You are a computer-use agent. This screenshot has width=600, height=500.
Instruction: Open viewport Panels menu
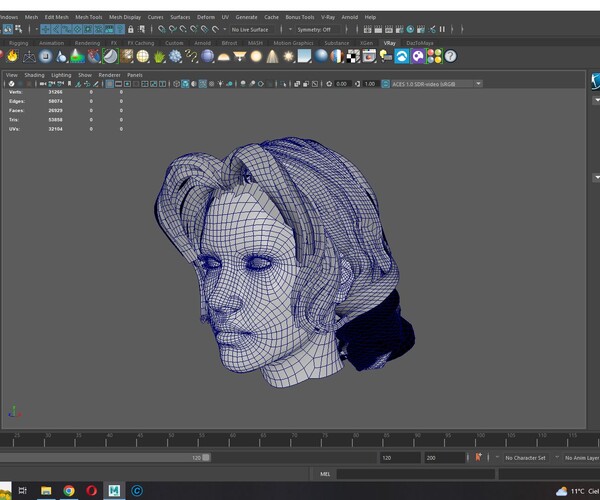click(135, 75)
